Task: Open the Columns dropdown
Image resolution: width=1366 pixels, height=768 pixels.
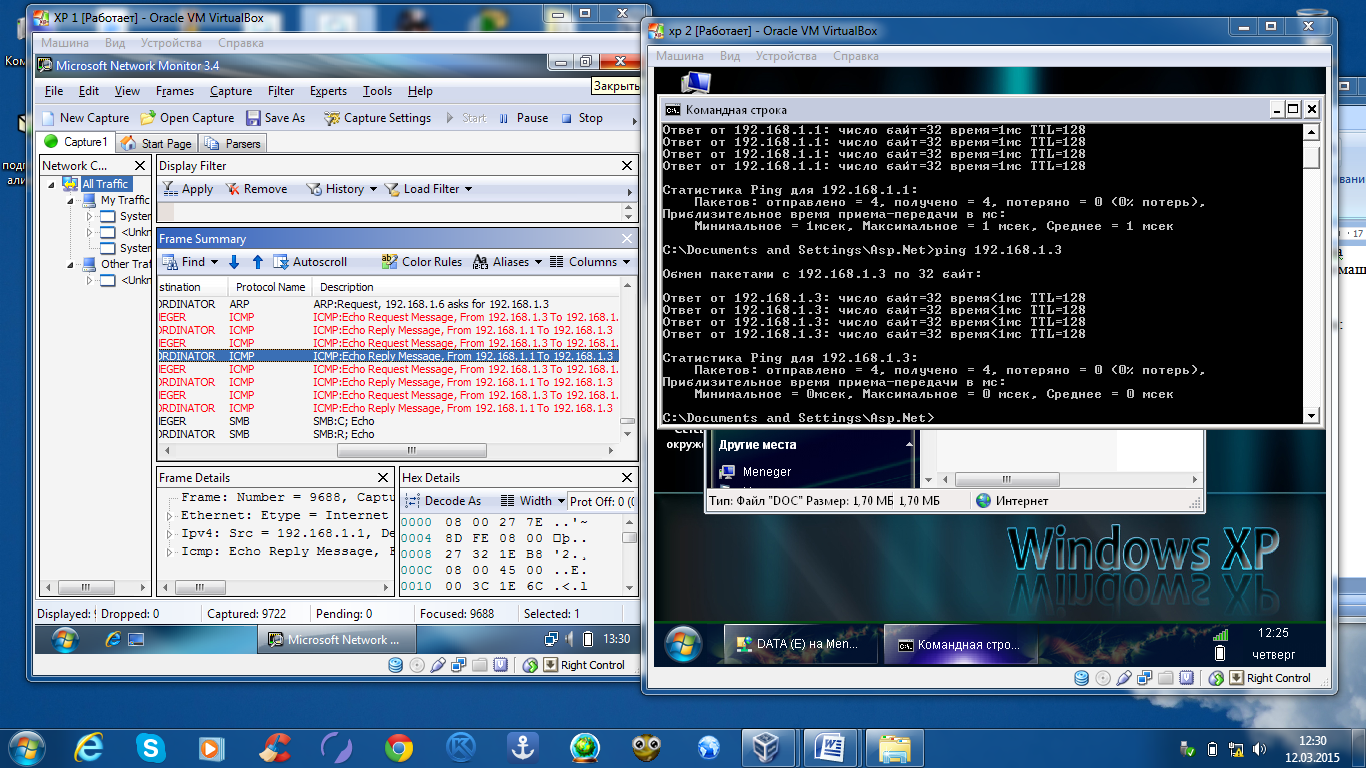Action: (x=590, y=262)
